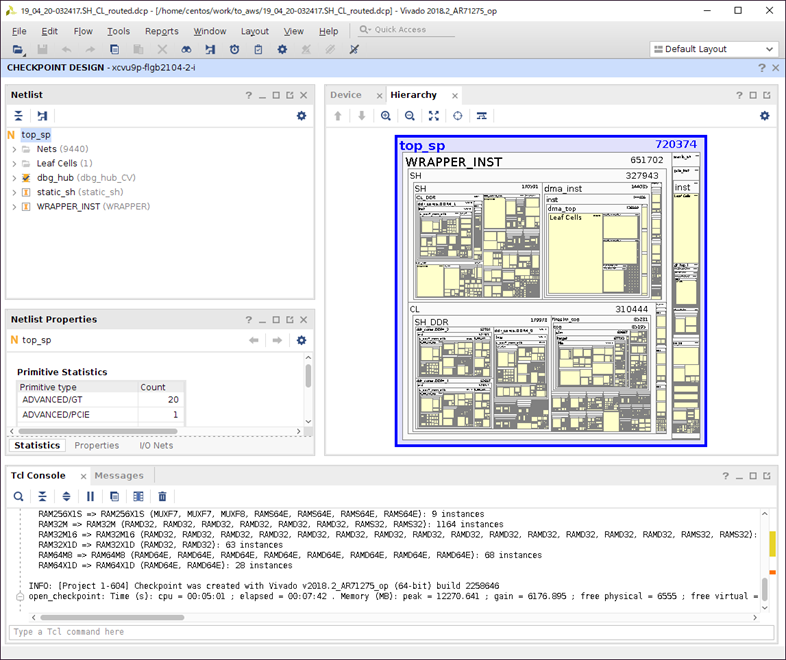Select the dma_inst block in Hierarchy
Image resolution: width=786 pixels, height=660 pixels.
563,189
